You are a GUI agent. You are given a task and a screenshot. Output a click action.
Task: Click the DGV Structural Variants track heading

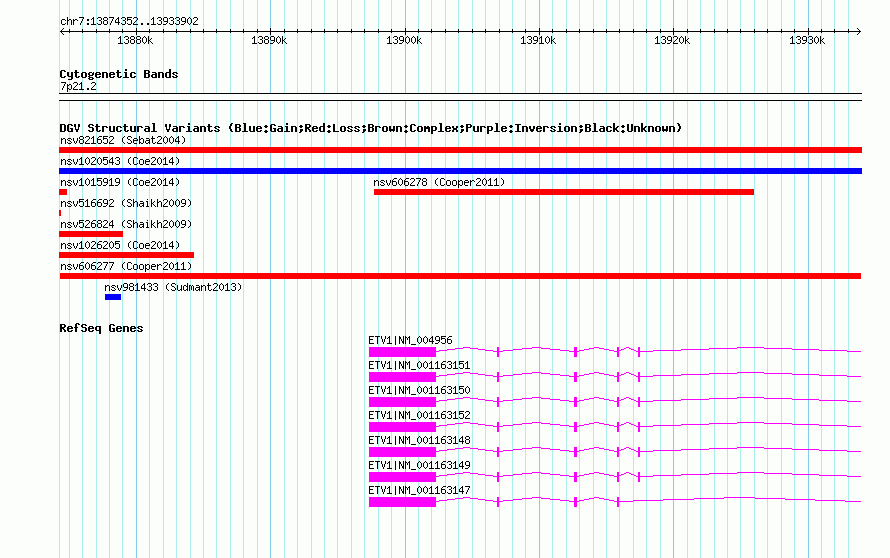pyautogui.click(x=371, y=128)
